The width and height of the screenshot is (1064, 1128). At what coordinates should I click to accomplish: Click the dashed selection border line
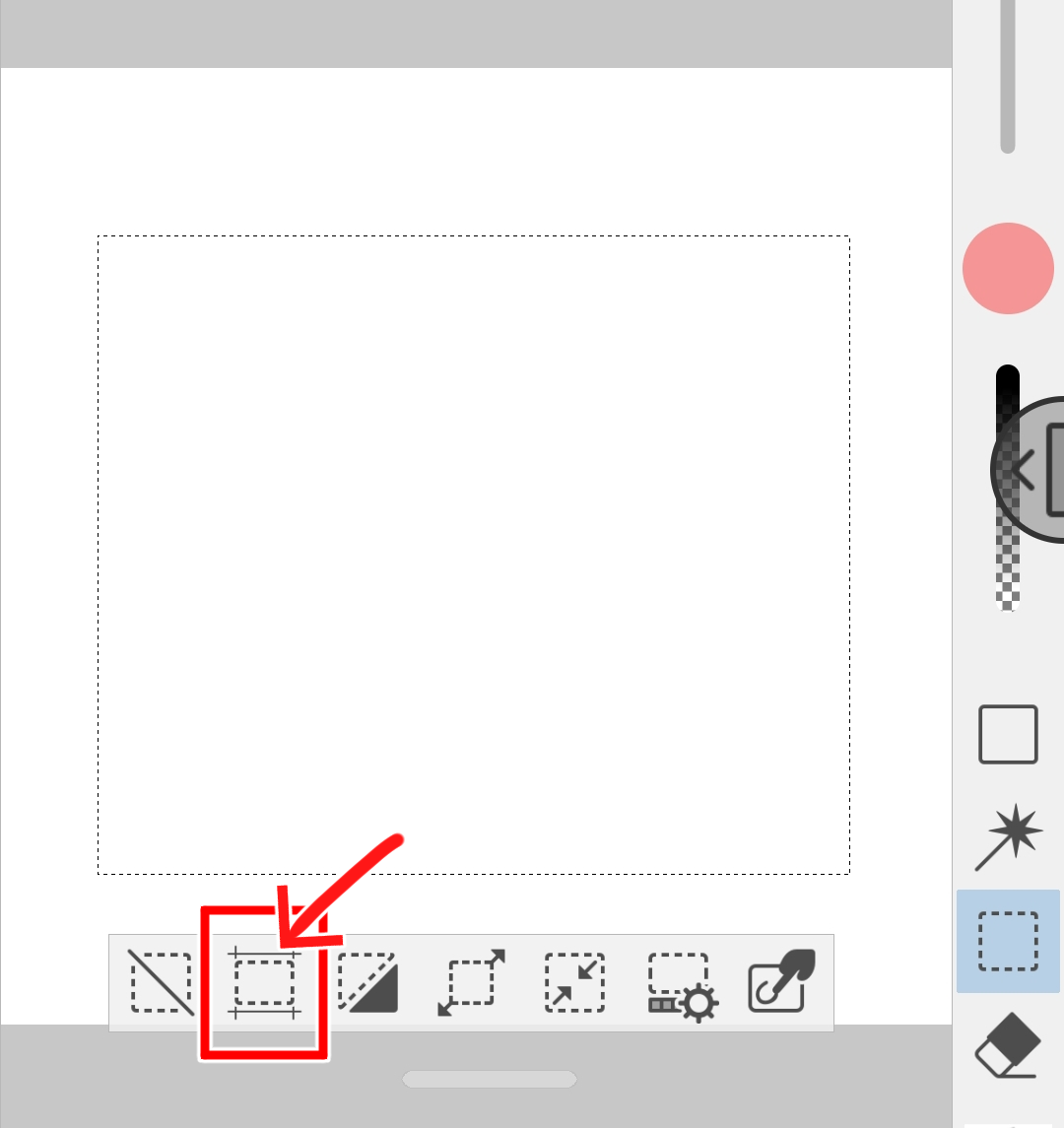click(x=473, y=236)
